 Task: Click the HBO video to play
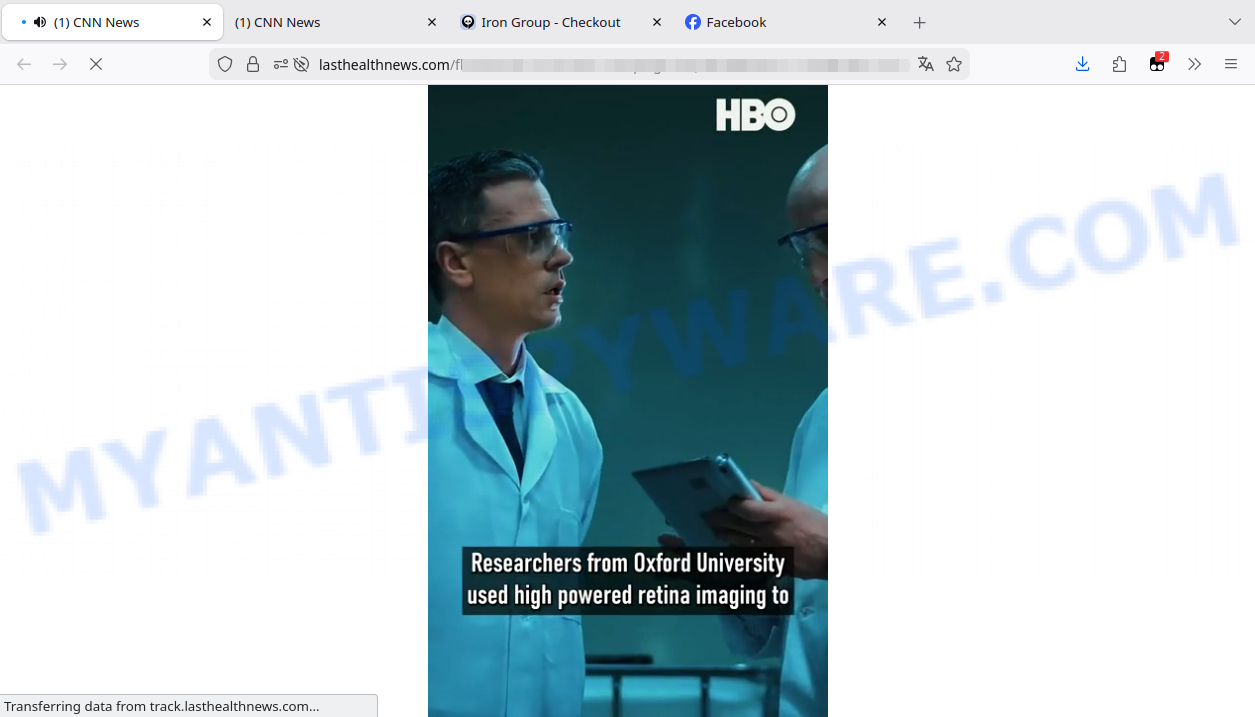click(627, 400)
